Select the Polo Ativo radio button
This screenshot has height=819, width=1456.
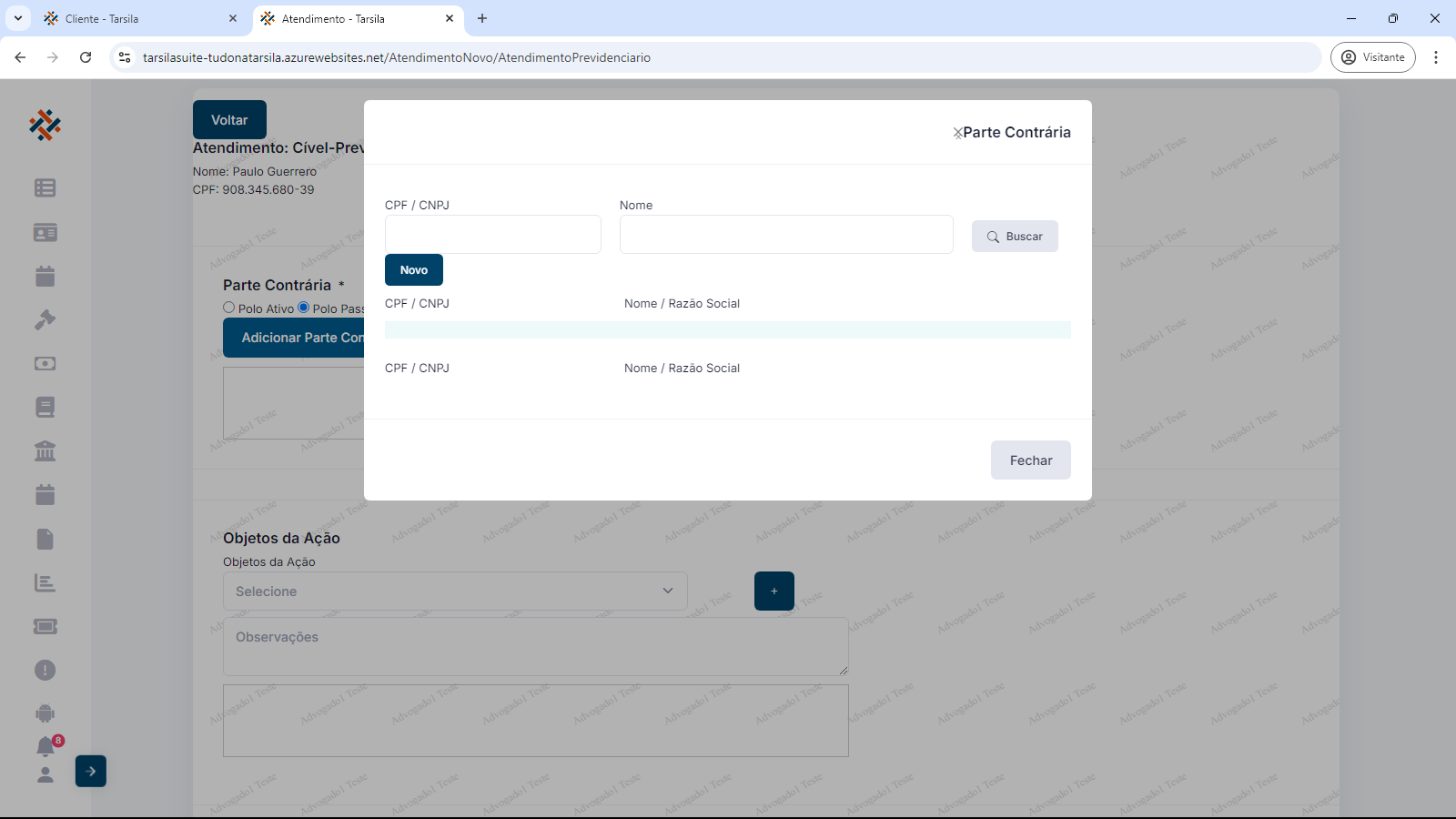(229, 308)
